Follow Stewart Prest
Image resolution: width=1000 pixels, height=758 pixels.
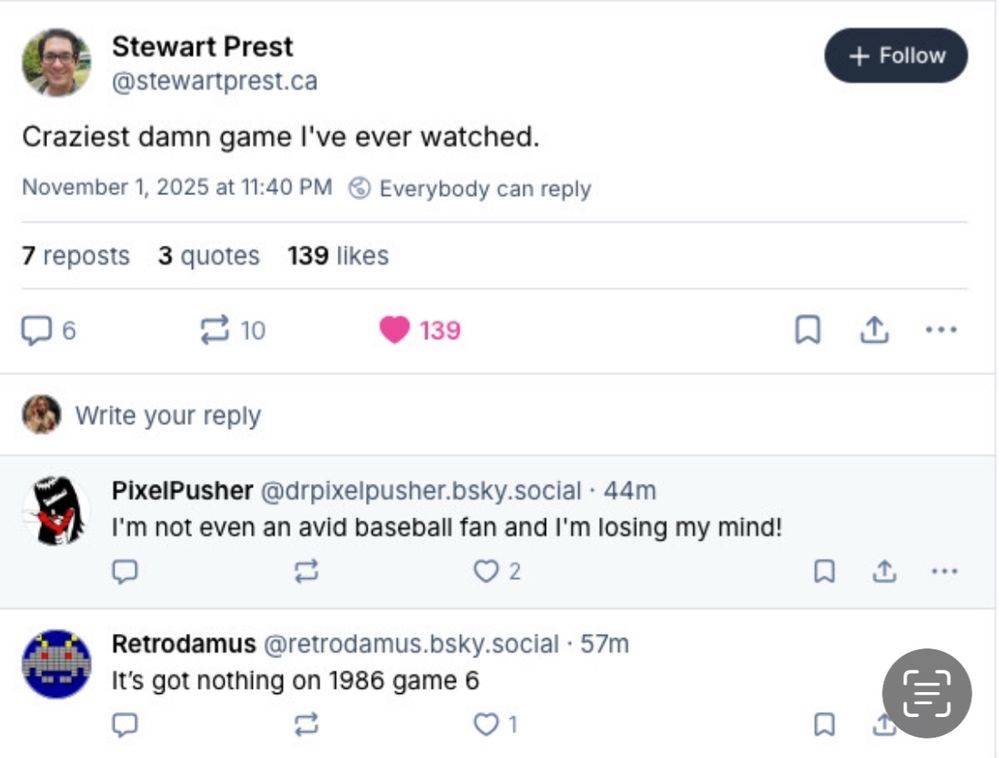pyautogui.click(x=895, y=56)
